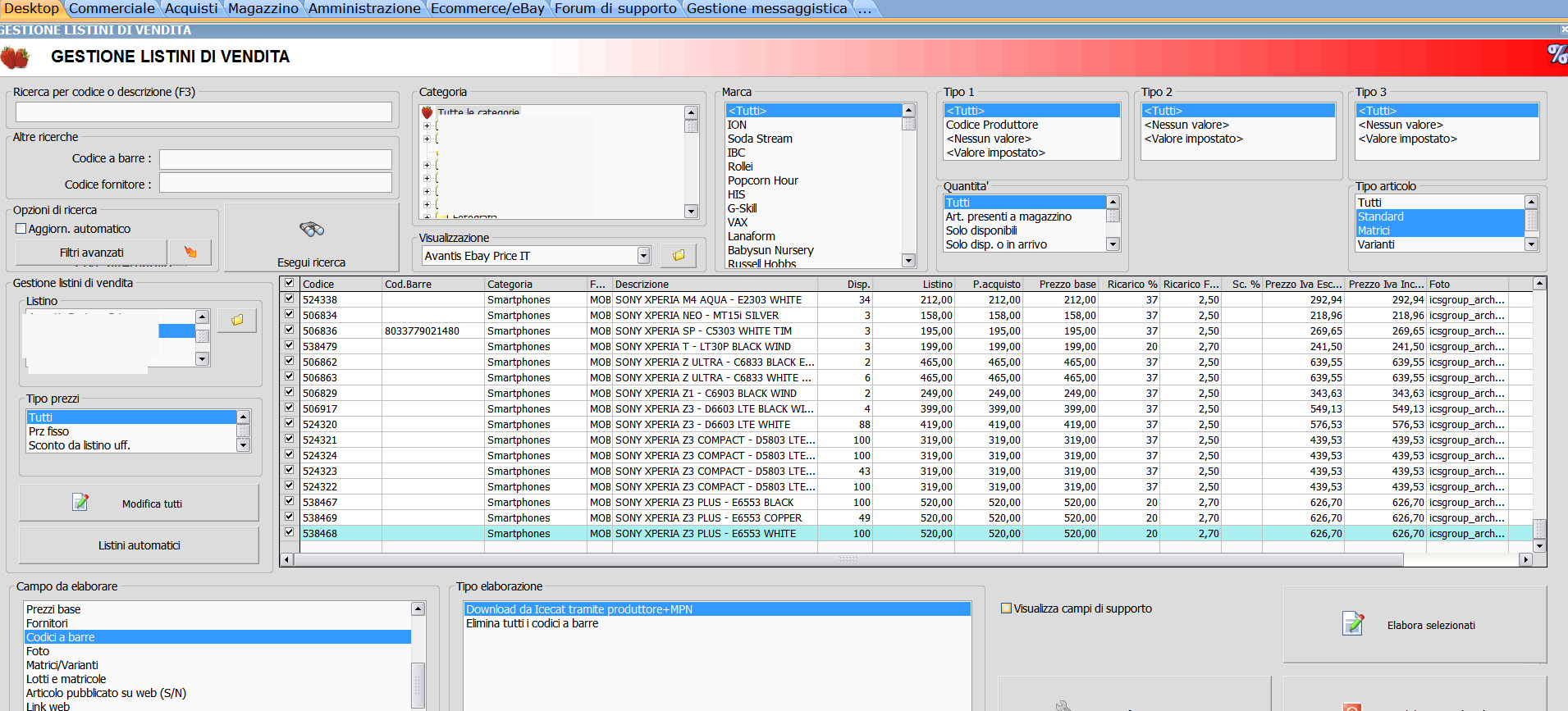1568x711 pixels.
Task: Select <Nessun valore> in the Tipo 2 list
Action: [x=1186, y=125]
